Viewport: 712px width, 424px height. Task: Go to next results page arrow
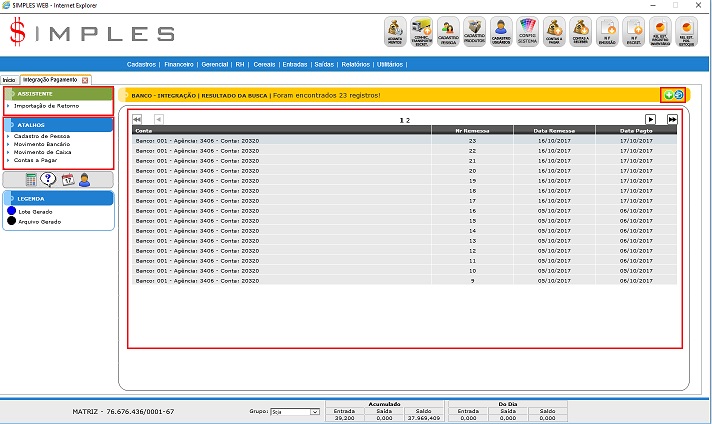[650, 119]
